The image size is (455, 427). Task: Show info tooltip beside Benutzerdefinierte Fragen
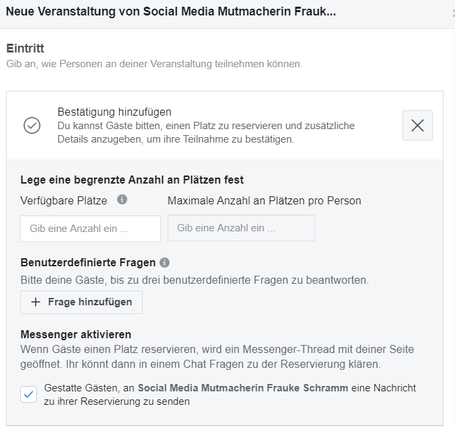(165, 263)
